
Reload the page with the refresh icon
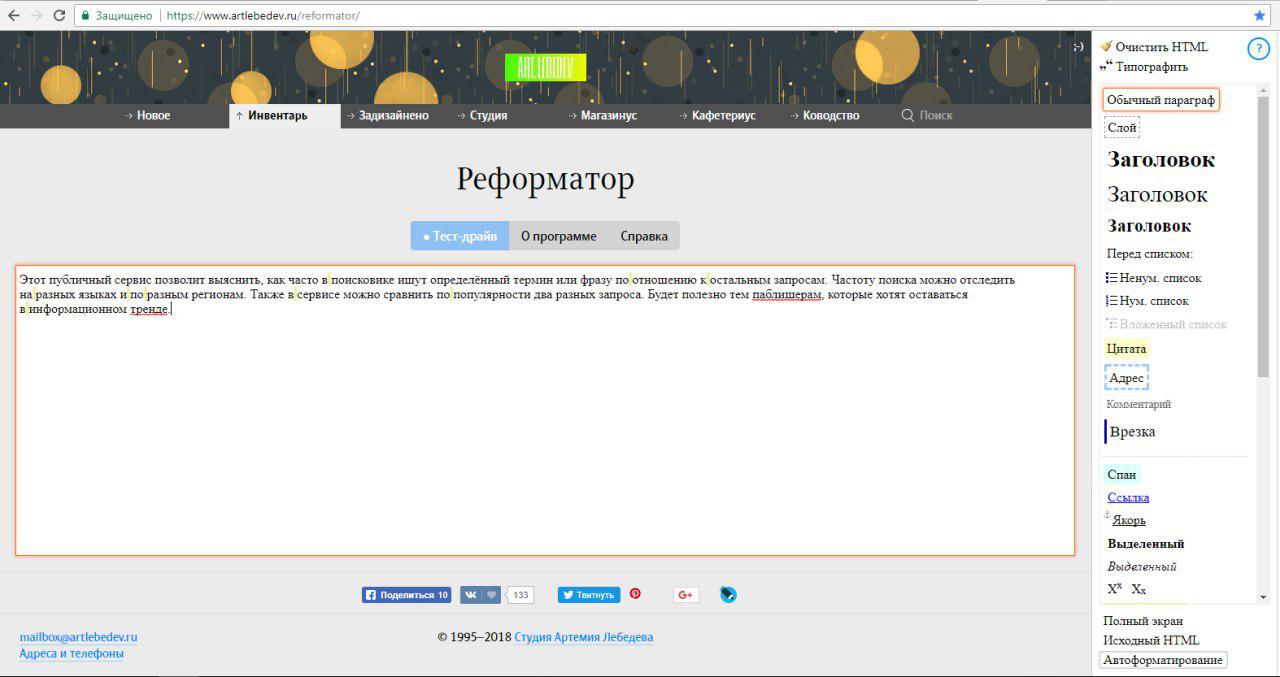[60, 15]
